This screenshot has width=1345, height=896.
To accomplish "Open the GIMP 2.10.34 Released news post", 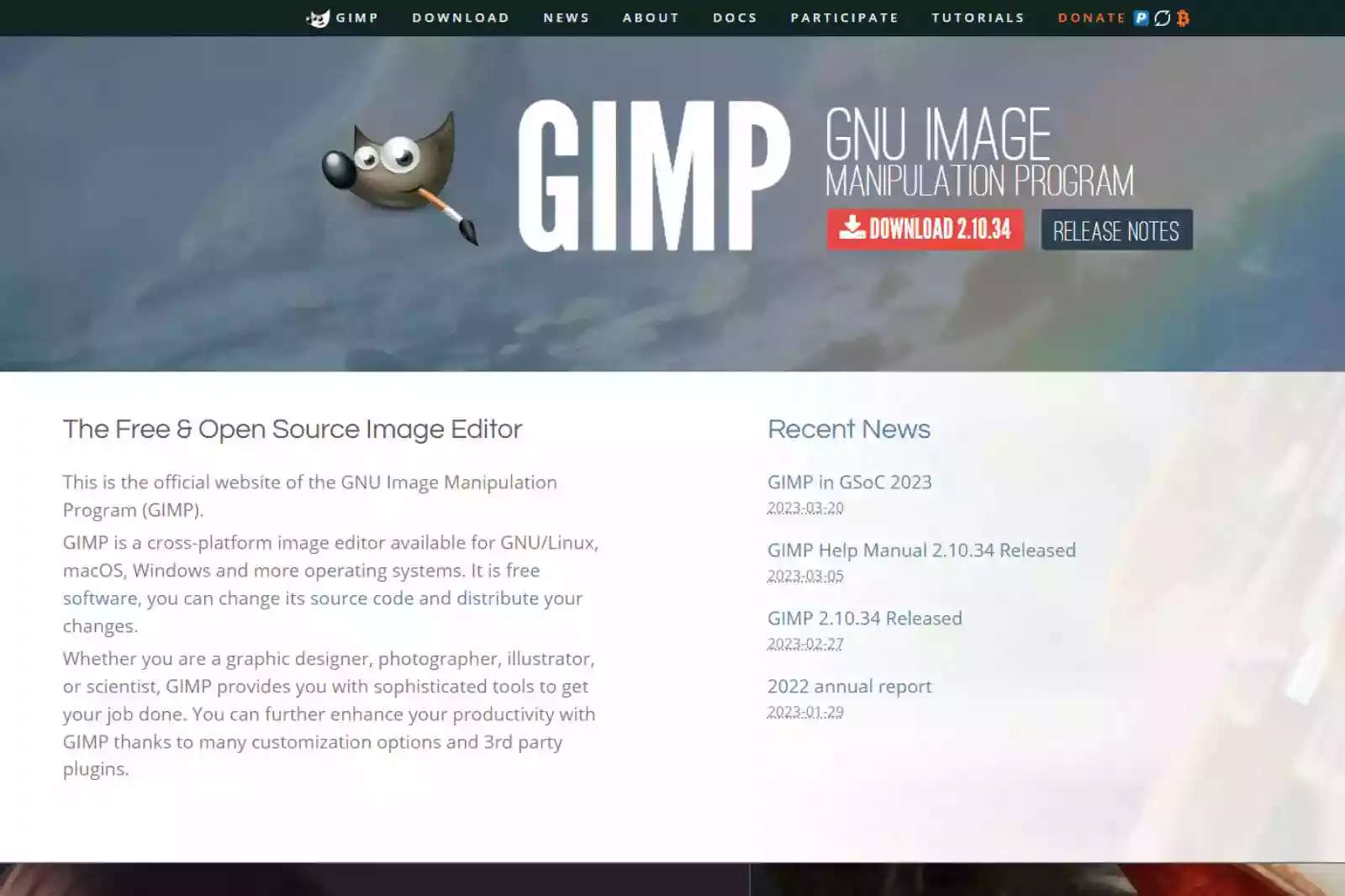I will [864, 619].
